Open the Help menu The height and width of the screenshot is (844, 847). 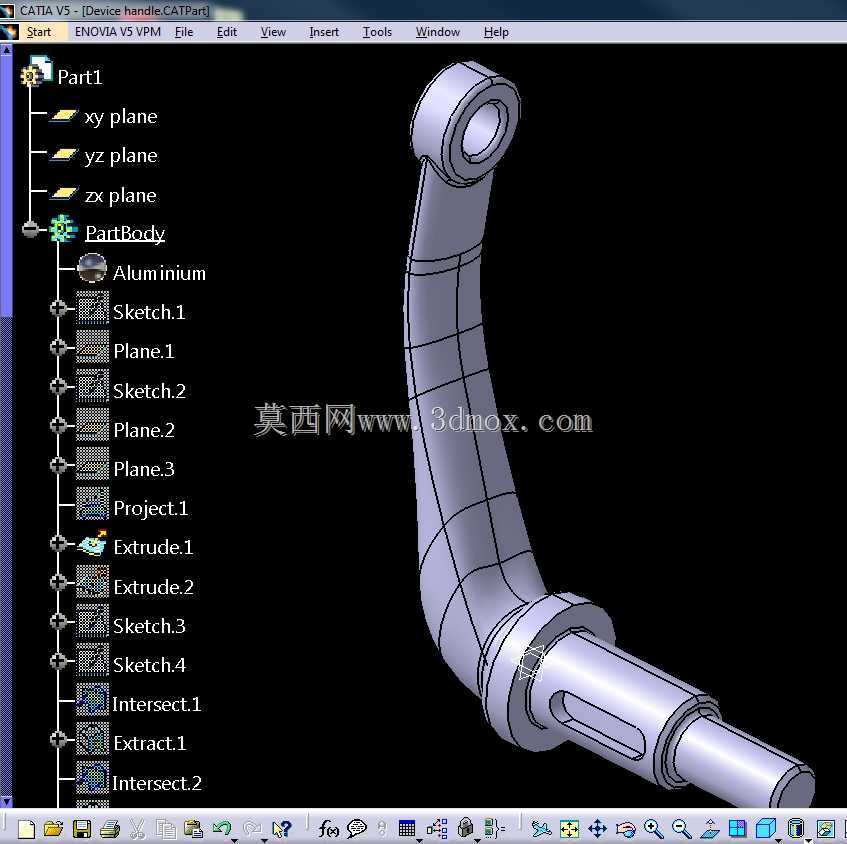click(496, 32)
